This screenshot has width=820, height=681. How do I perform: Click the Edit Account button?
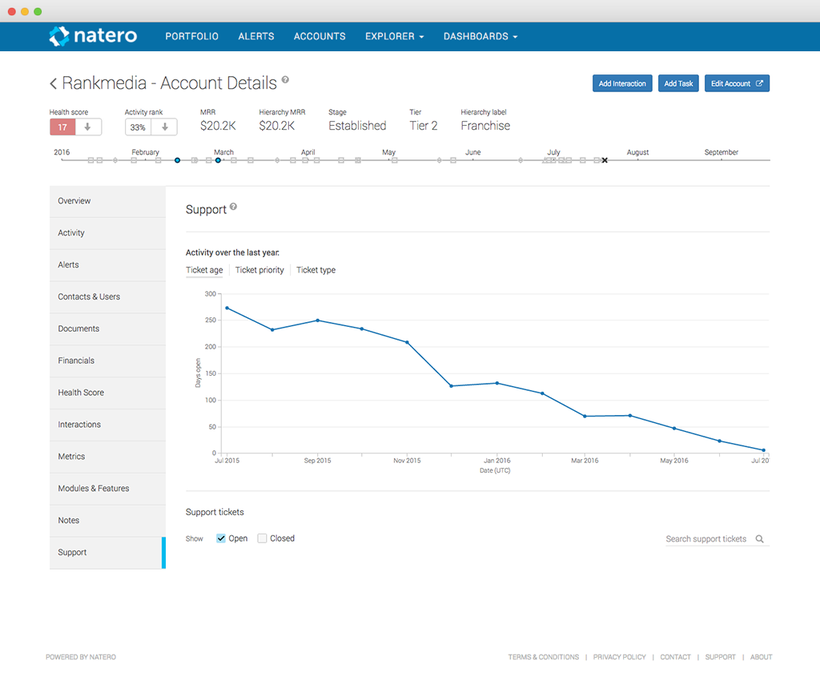tap(737, 83)
